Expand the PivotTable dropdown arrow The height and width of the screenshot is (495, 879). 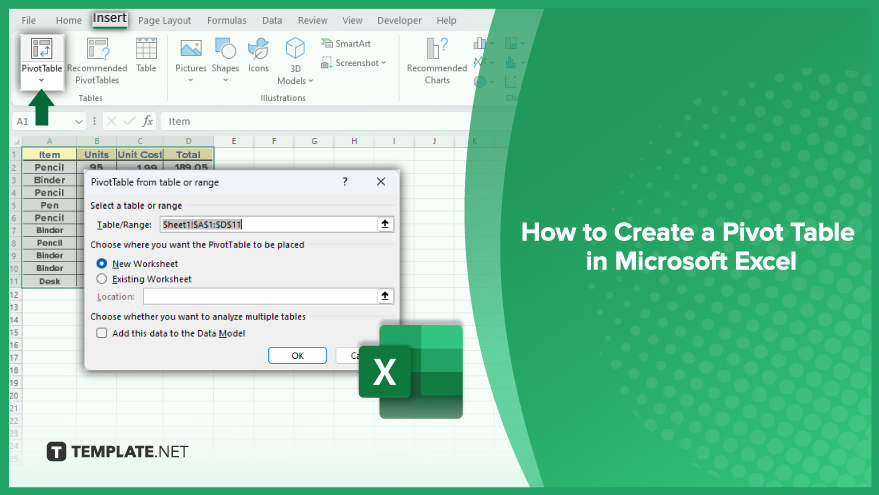(41, 81)
